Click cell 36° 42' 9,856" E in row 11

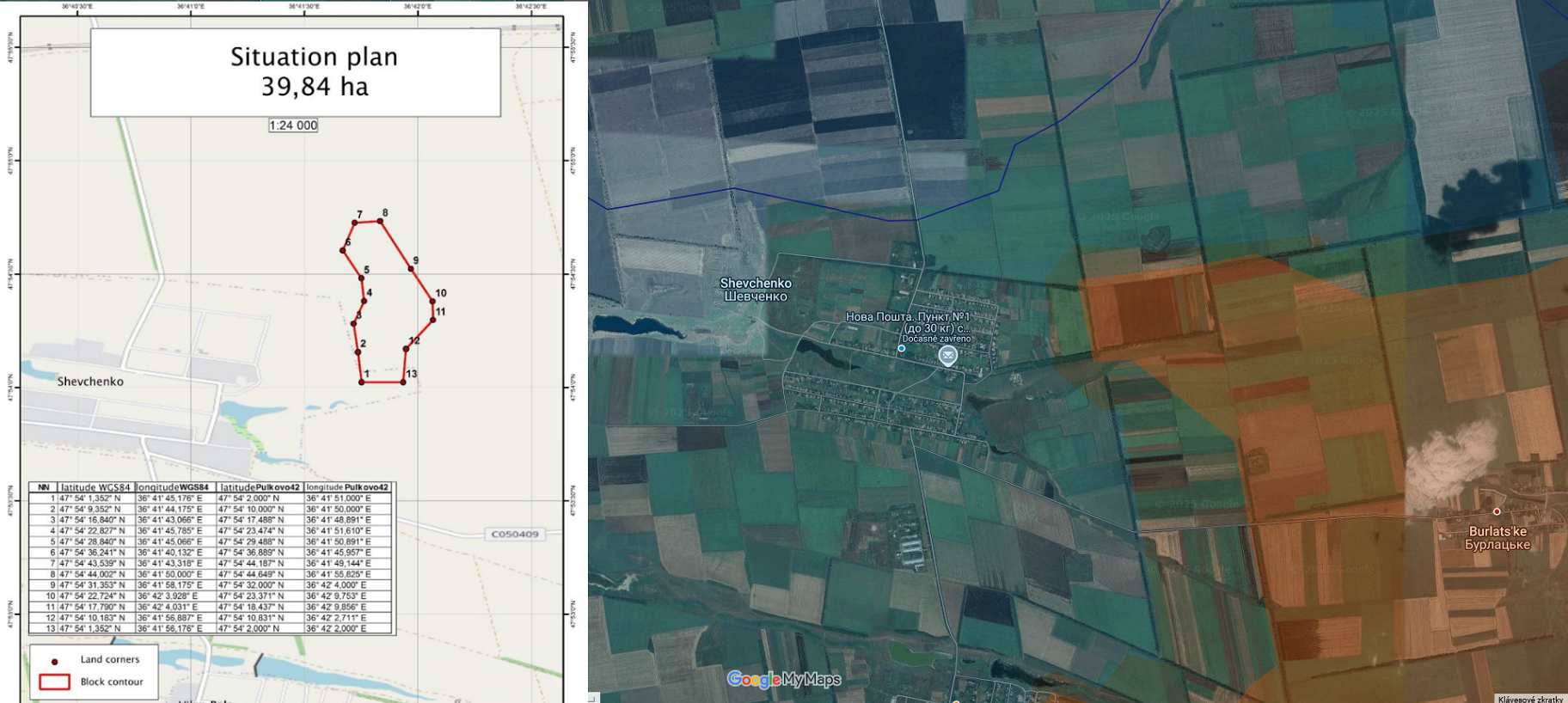point(347,607)
